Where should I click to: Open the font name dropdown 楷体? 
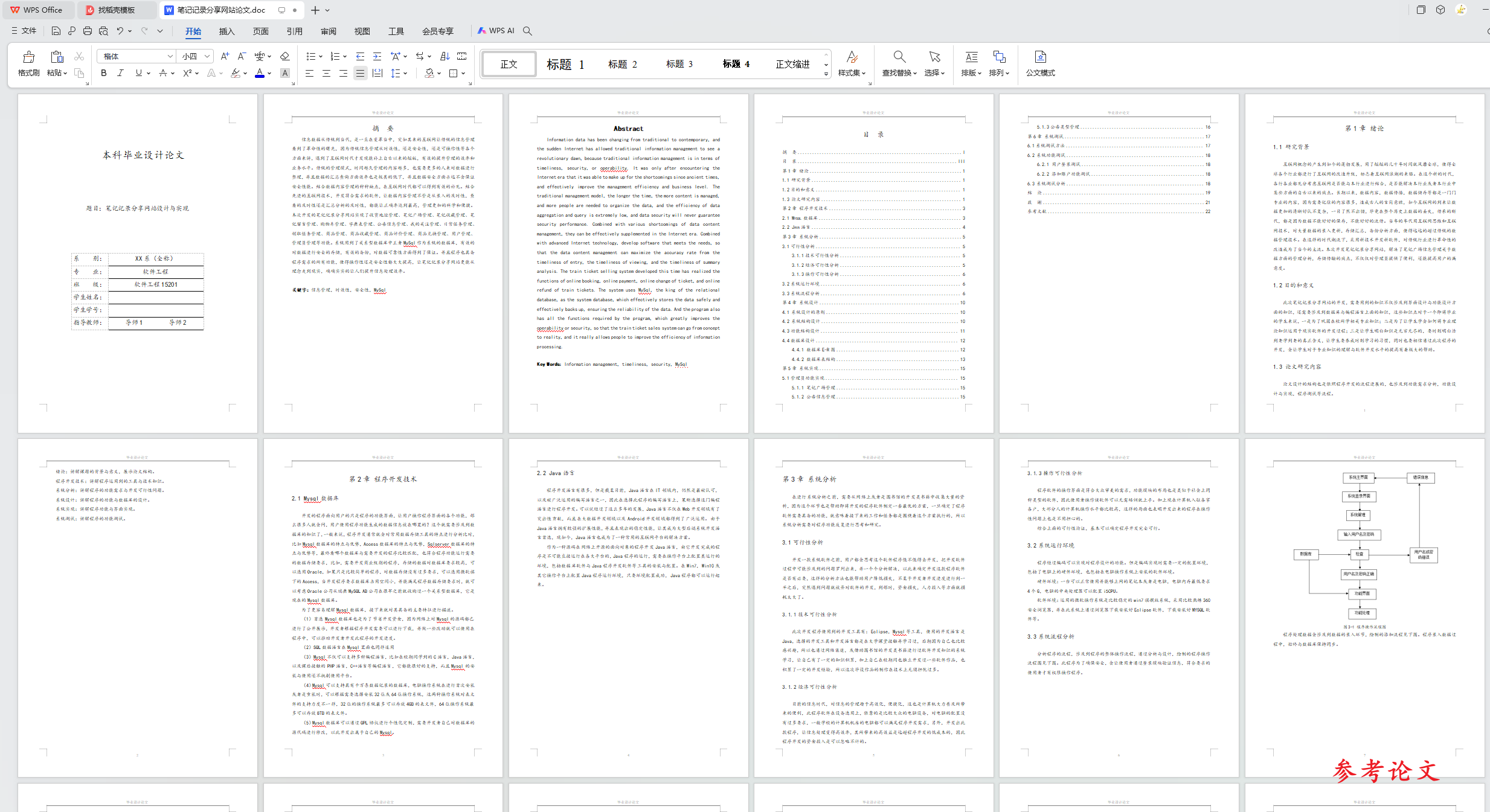pos(170,56)
